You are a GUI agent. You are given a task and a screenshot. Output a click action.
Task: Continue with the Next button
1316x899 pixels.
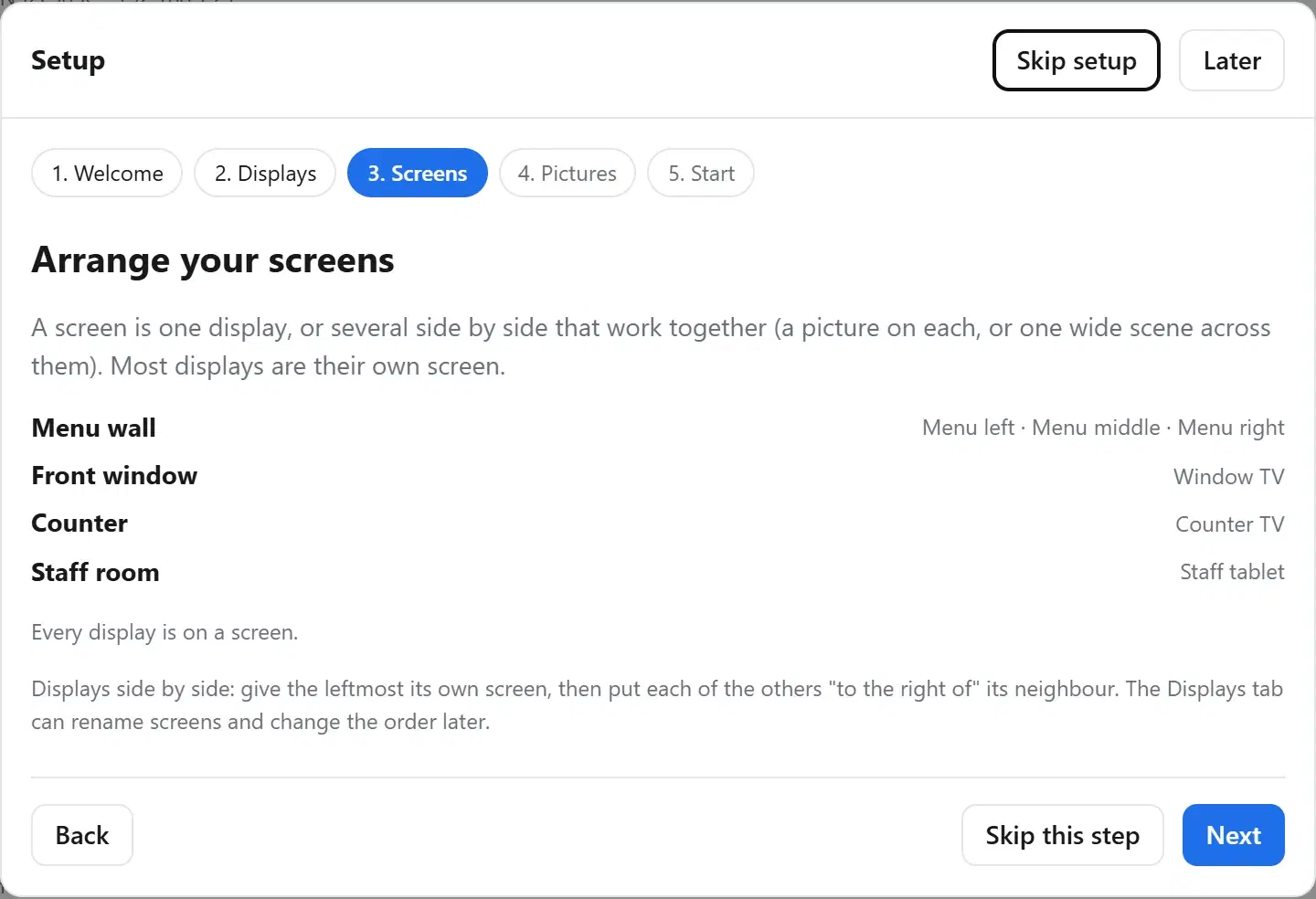click(x=1233, y=835)
